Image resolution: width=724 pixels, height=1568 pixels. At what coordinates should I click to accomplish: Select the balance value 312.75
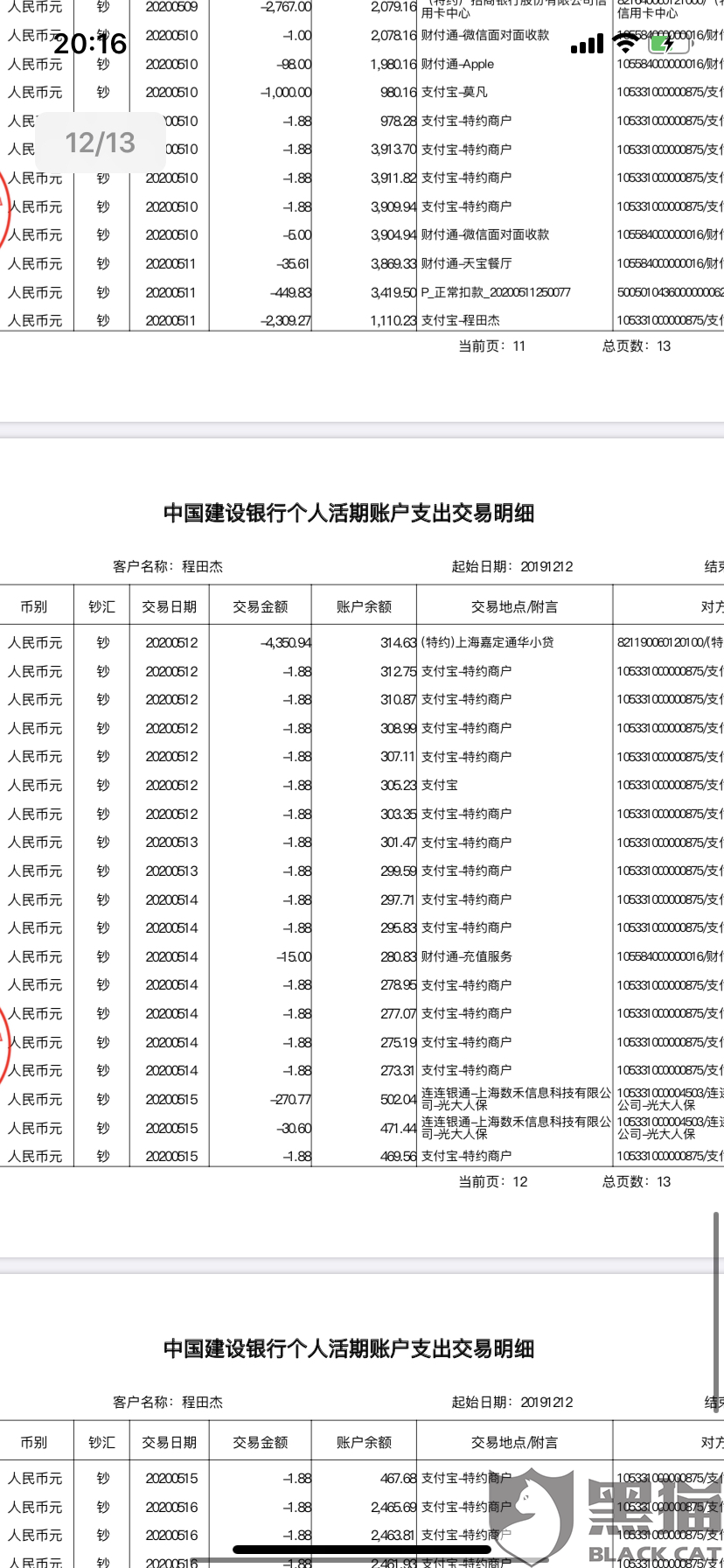pyautogui.click(x=399, y=672)
